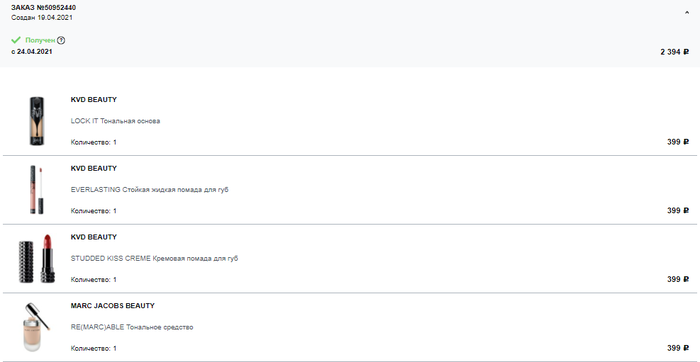The width and height of the screenshot is (700, 362).
Task: Open the LOCK IT Тональная основа product link
Action: 115,121
